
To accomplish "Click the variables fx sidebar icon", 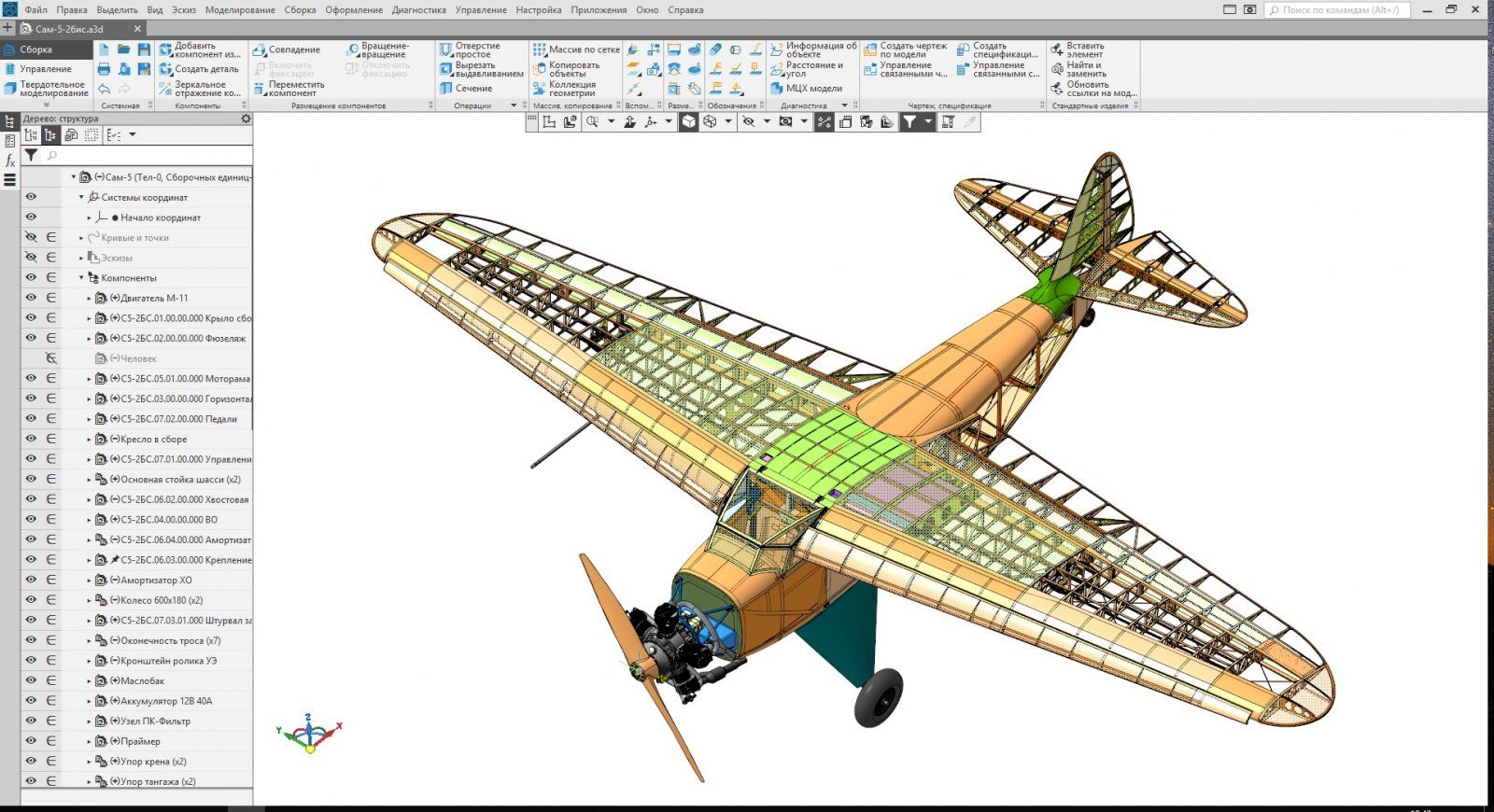I will coord(10,161).
